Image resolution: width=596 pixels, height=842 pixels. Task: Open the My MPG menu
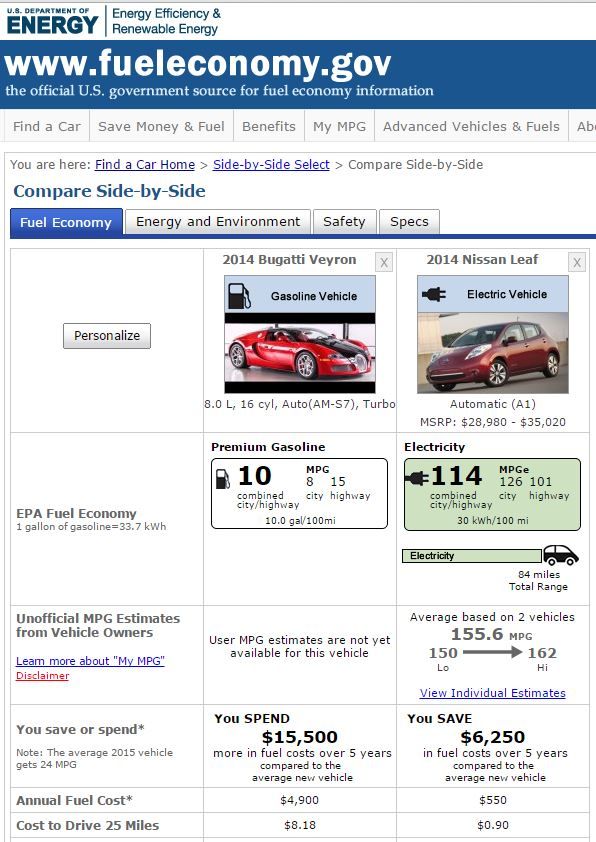coord(339,126)
